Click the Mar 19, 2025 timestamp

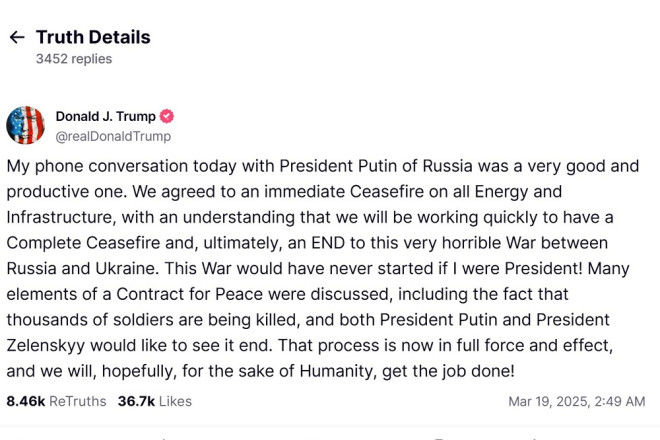(576, 401)
